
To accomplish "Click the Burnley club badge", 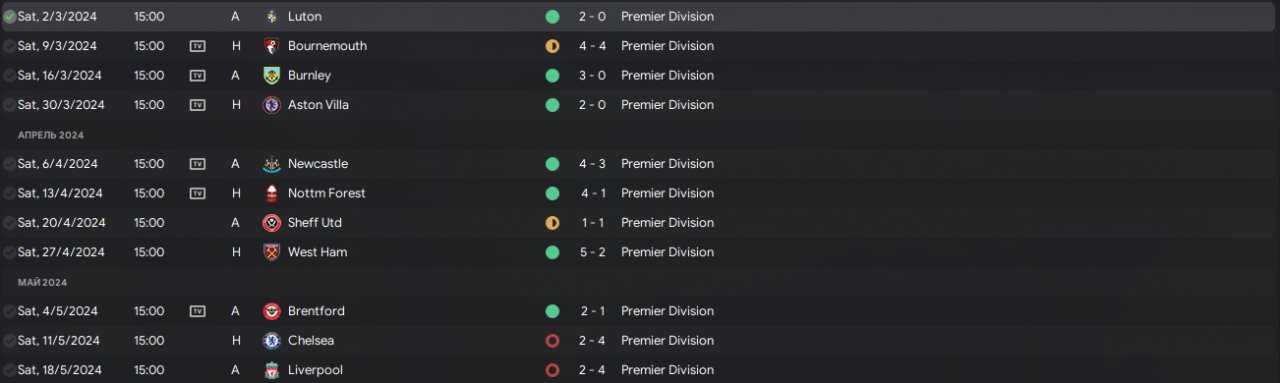I will (x=271, y=75).
